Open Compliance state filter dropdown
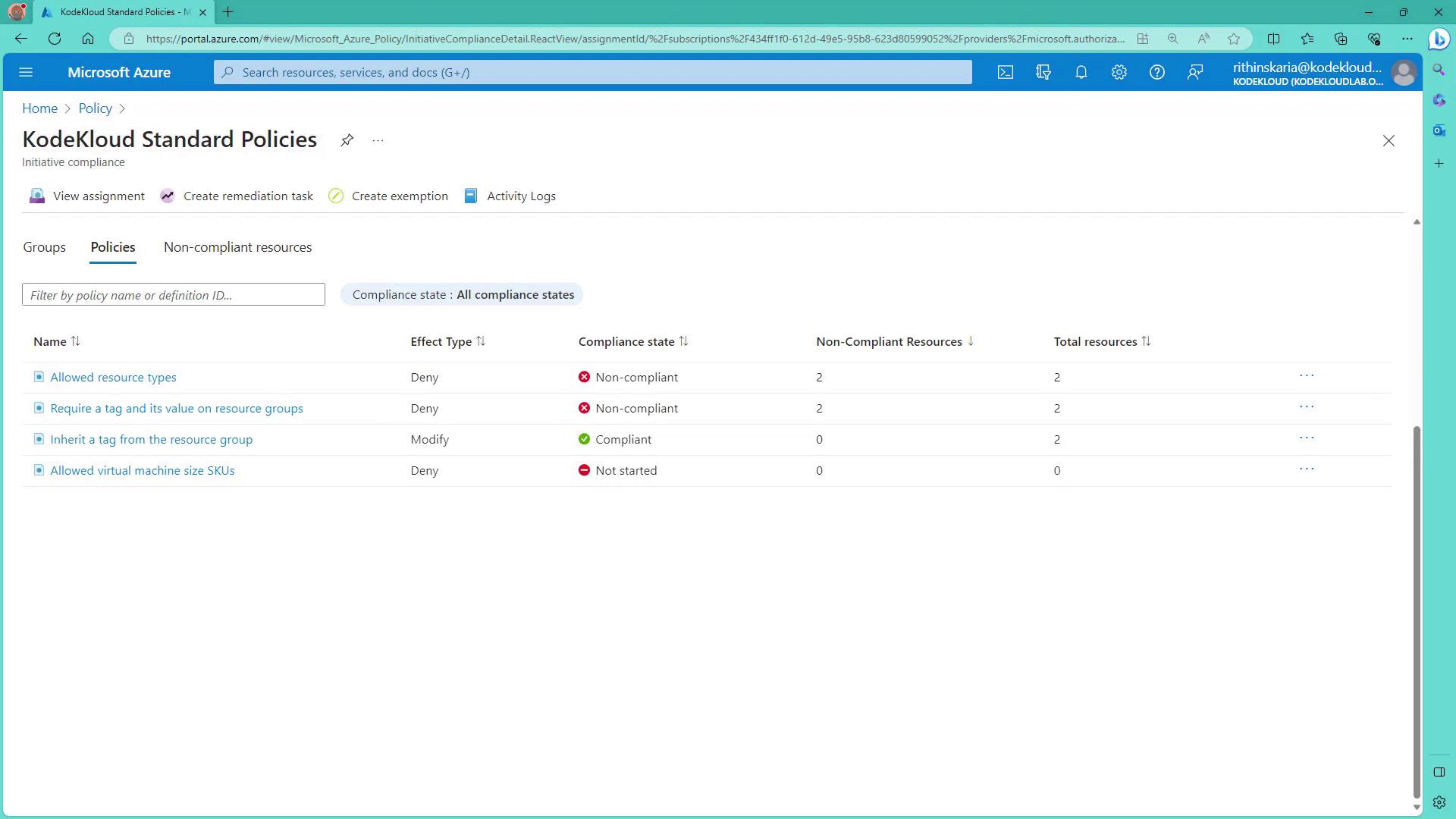This screenshot has height=819, width=1456. pyautogui.click(x=462, y=294)
